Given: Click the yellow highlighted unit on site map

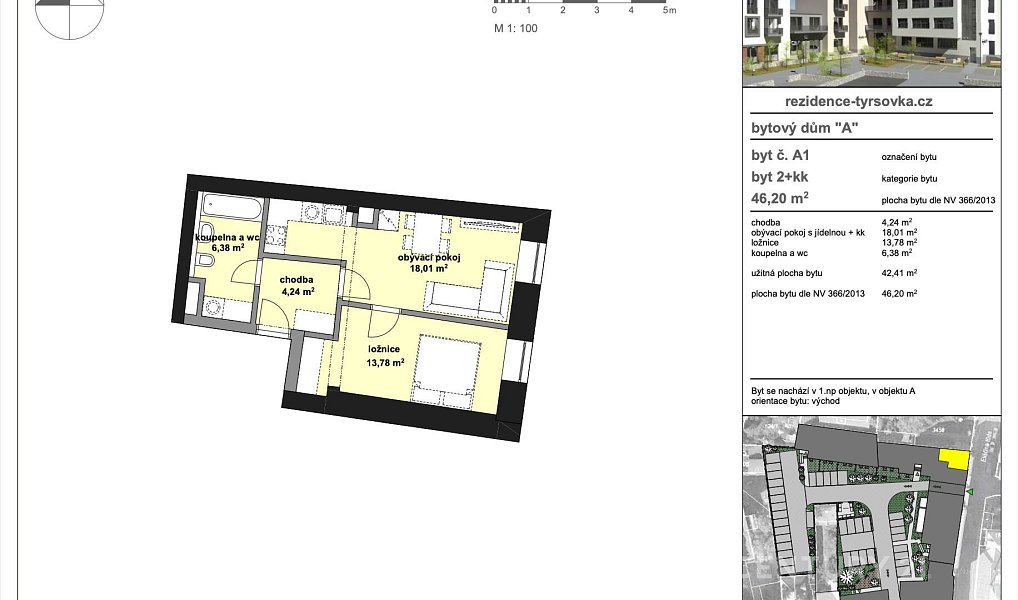Looking at the screenshot, I should [954, 460].
